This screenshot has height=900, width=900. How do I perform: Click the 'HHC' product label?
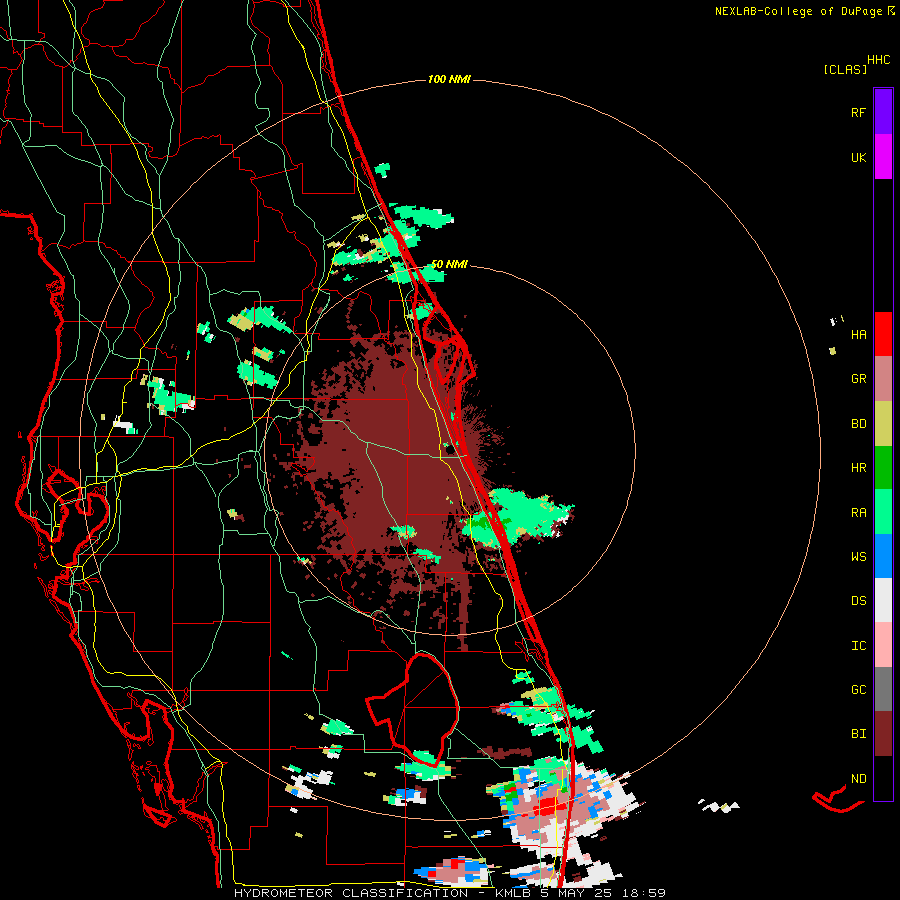pos(879,60)
